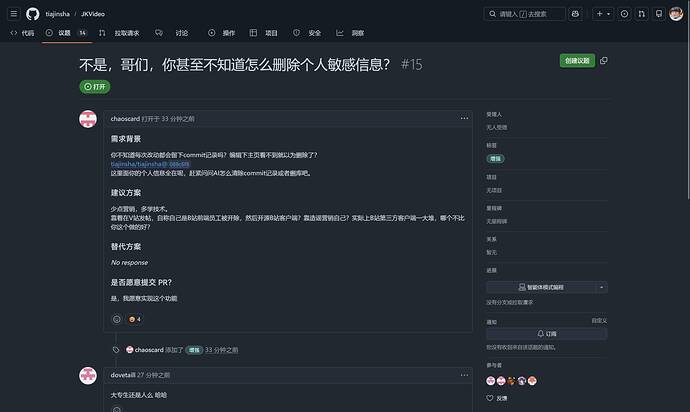Click the issue number #15

[411, 65]
